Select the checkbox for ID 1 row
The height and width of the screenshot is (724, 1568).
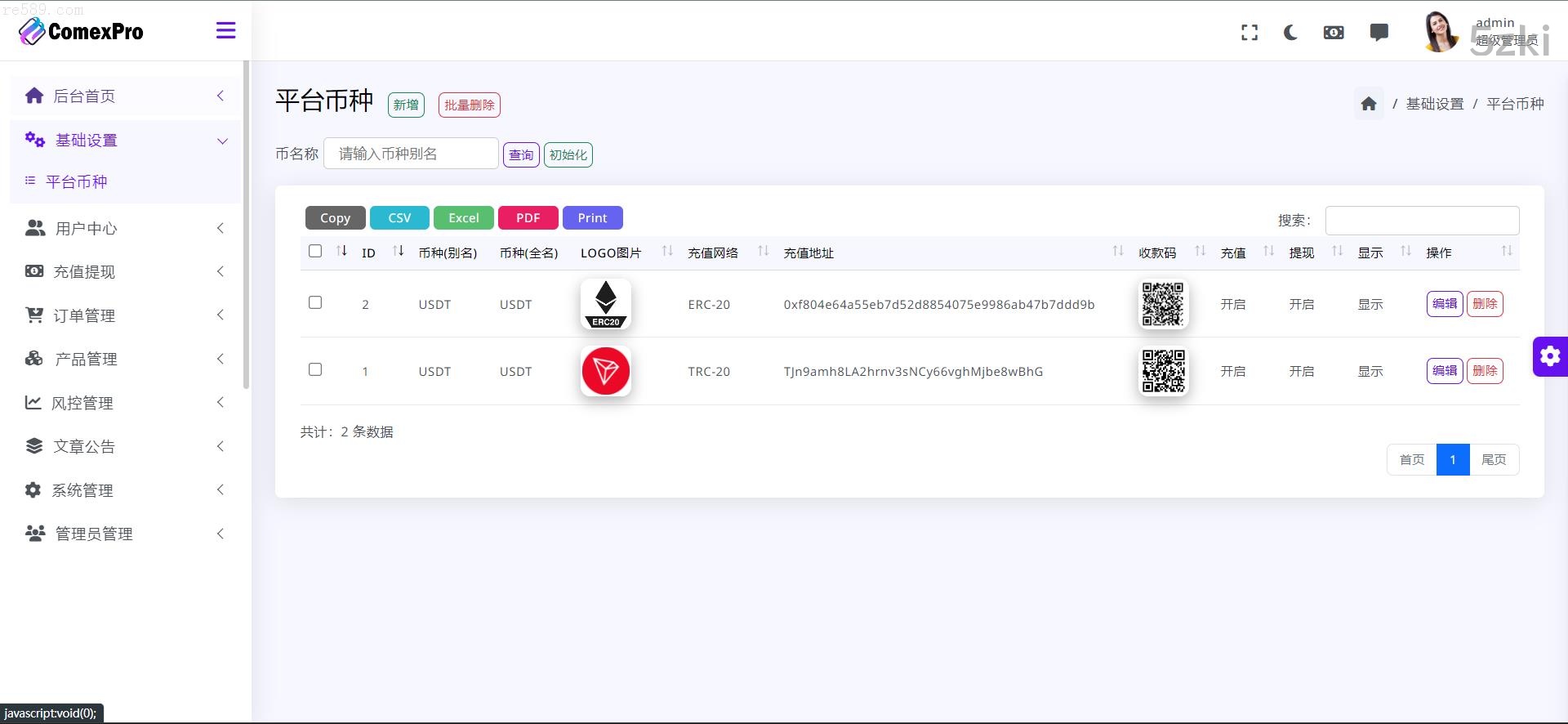(315, 370)
